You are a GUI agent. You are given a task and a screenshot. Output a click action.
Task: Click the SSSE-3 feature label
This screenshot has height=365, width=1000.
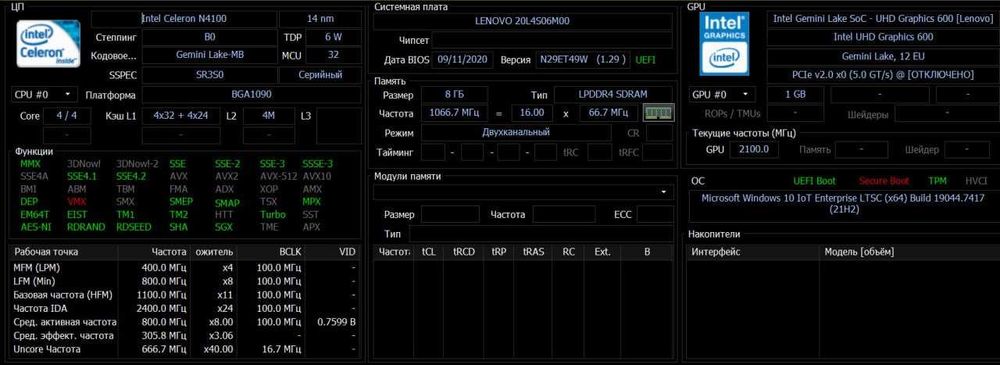[x=318, y=163]
